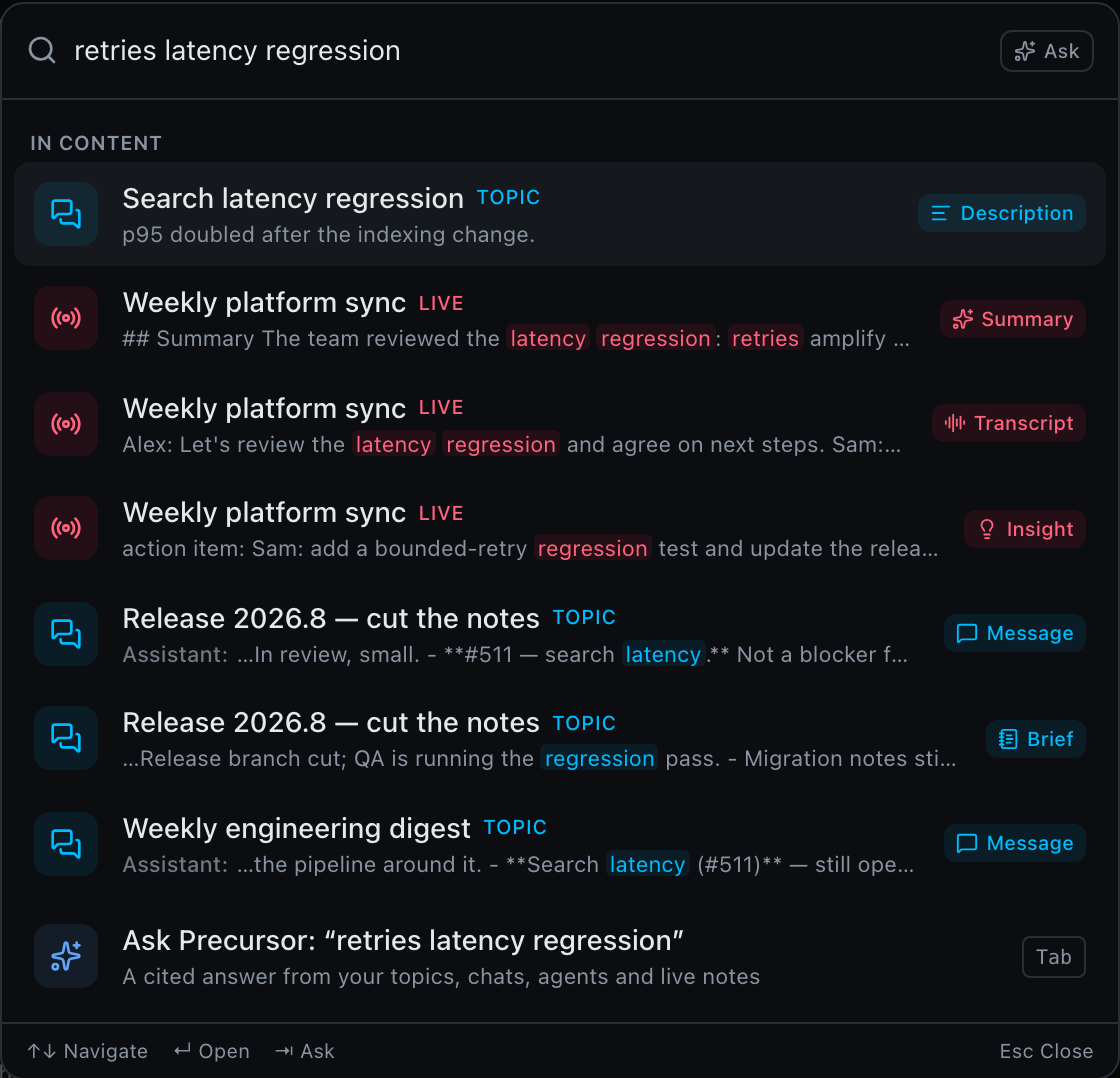
Task: Select the Search latency regression title
Action: 293,199
